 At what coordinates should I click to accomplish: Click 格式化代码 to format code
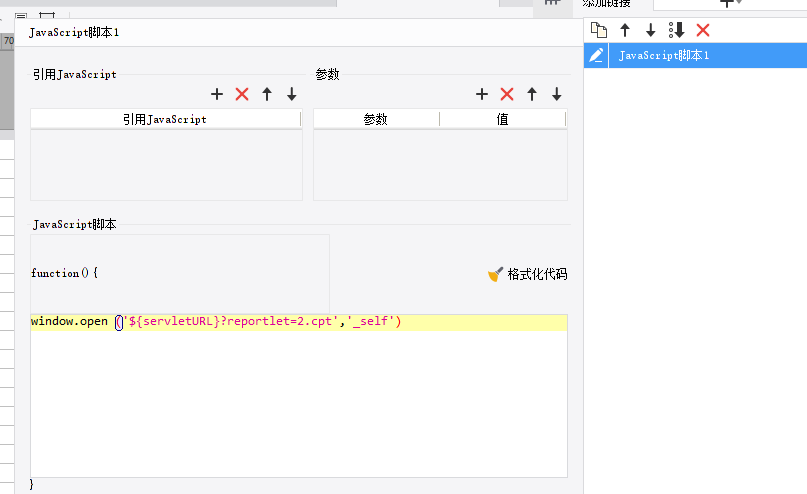point(528,274)
